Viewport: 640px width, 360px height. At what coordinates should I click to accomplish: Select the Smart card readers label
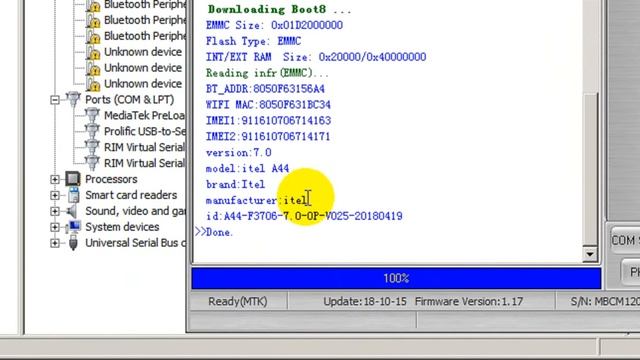131,195
